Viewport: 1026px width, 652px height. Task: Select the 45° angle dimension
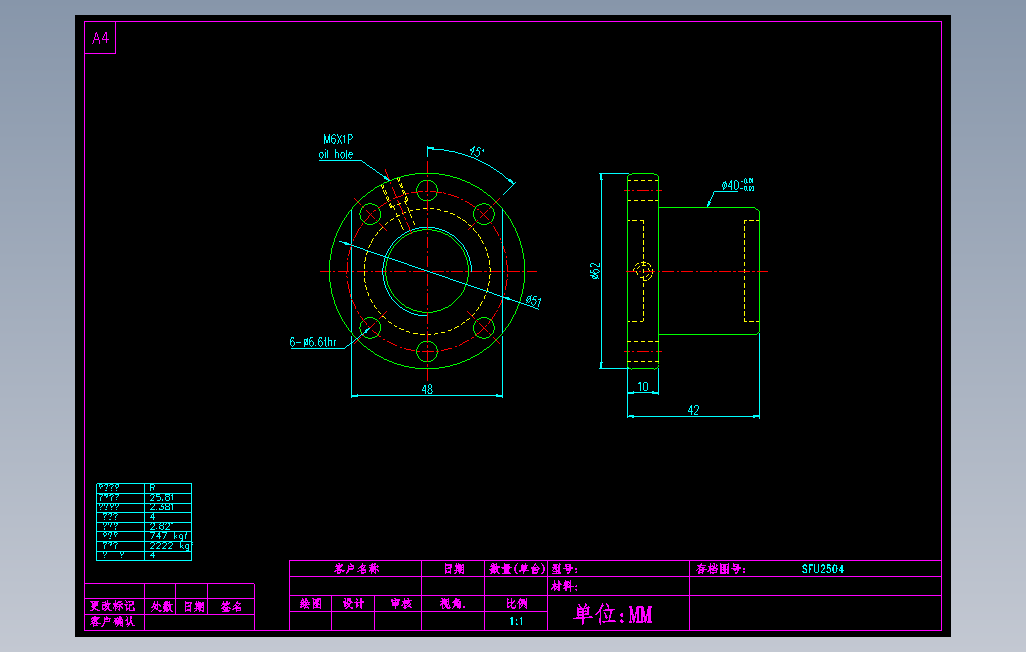tap(477, 152)
